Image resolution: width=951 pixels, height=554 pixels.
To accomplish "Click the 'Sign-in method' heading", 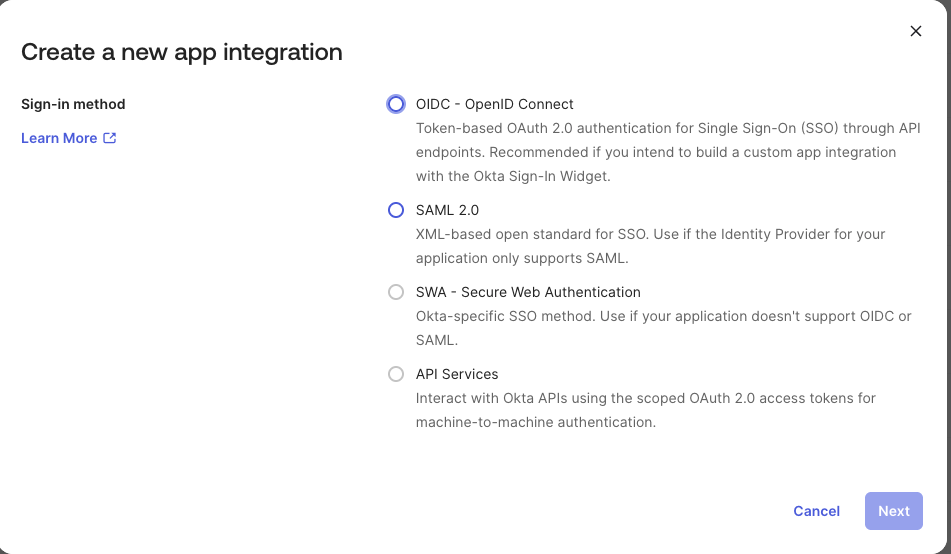I will coord(73,104).
